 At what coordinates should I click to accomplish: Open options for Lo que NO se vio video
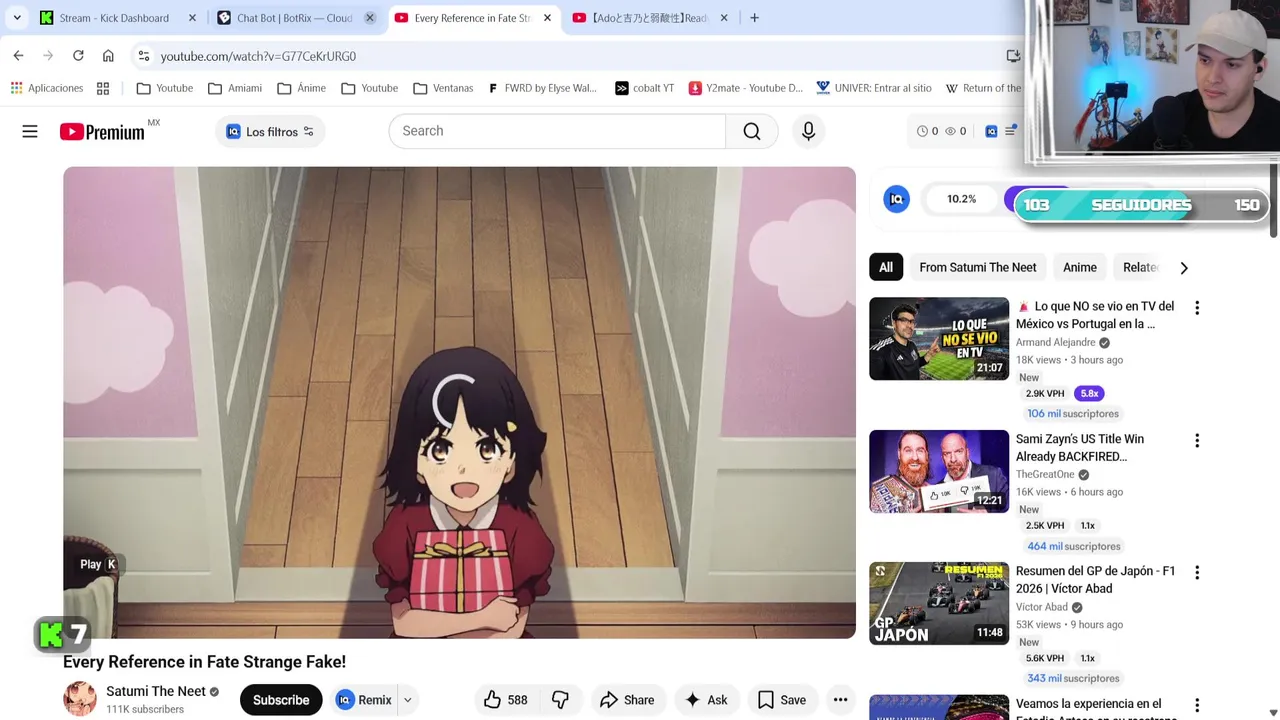(x=1197, y=308)
